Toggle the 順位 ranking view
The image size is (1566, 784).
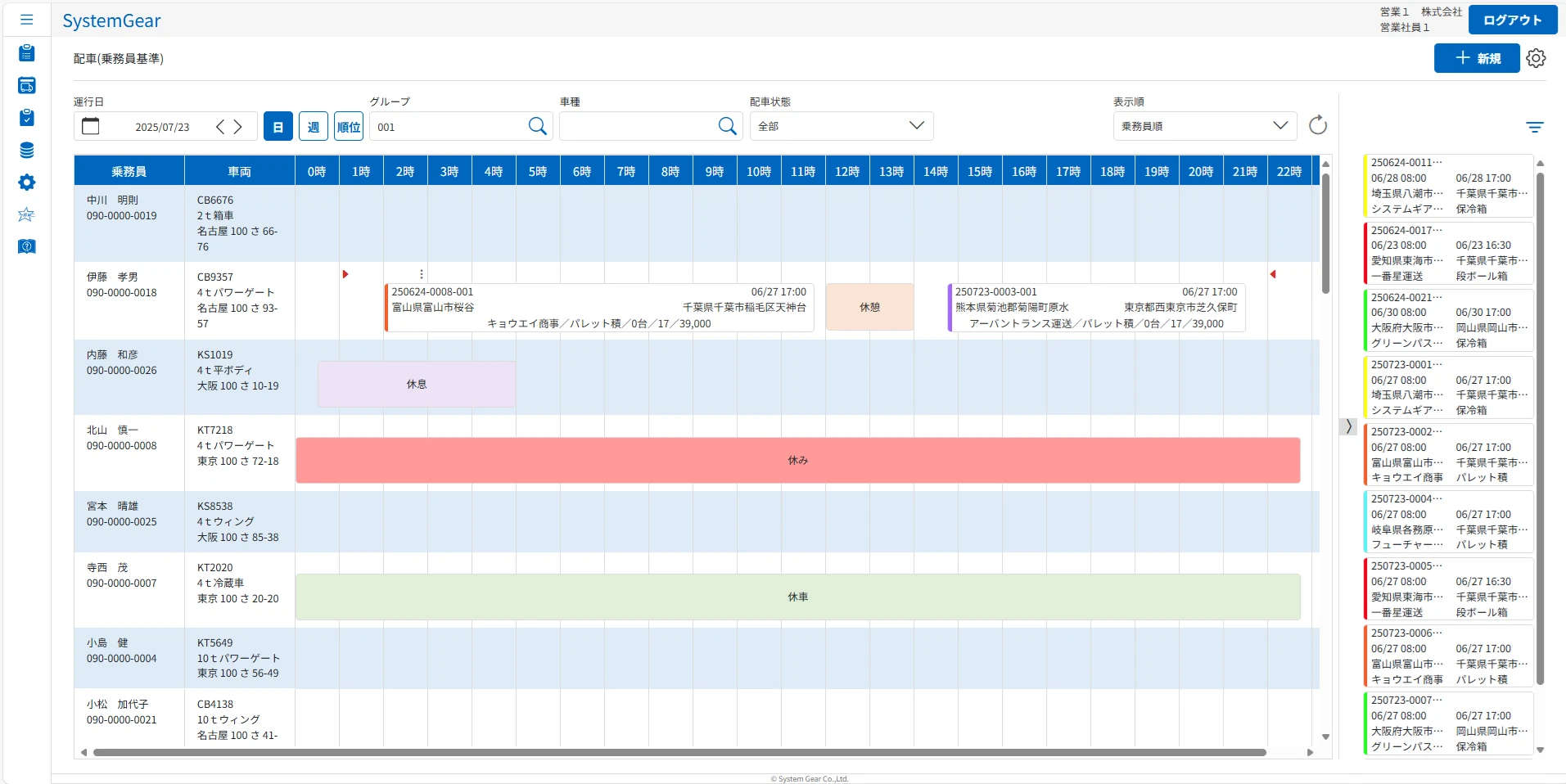349,127
